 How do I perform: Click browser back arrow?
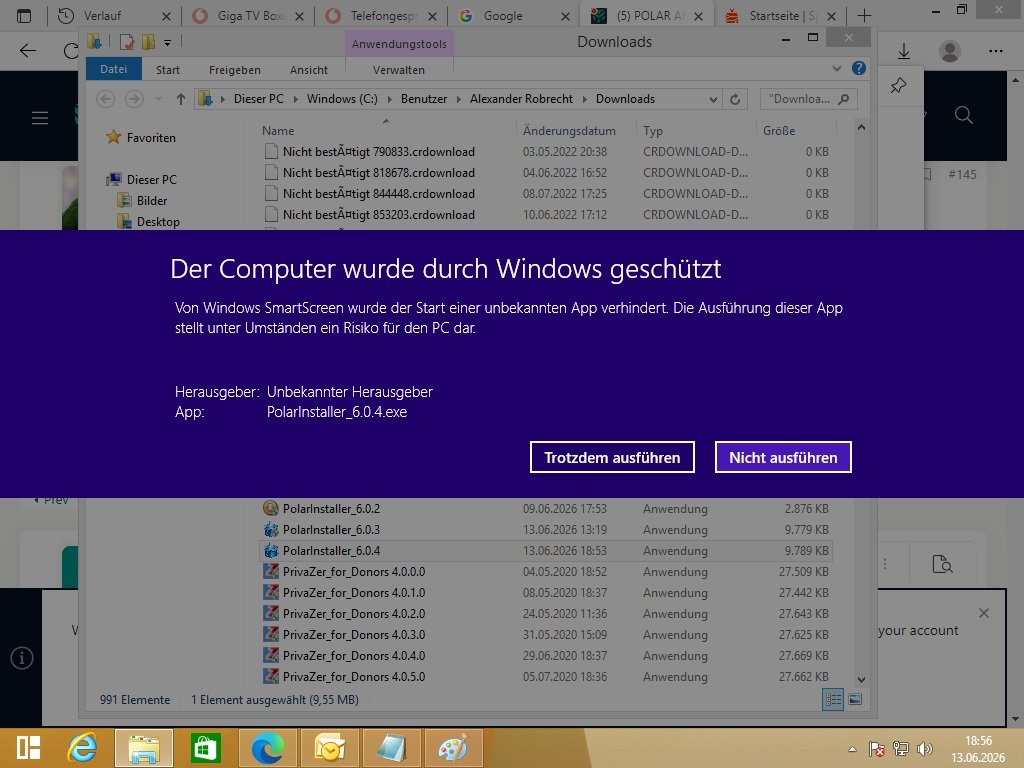pos(27,51)
